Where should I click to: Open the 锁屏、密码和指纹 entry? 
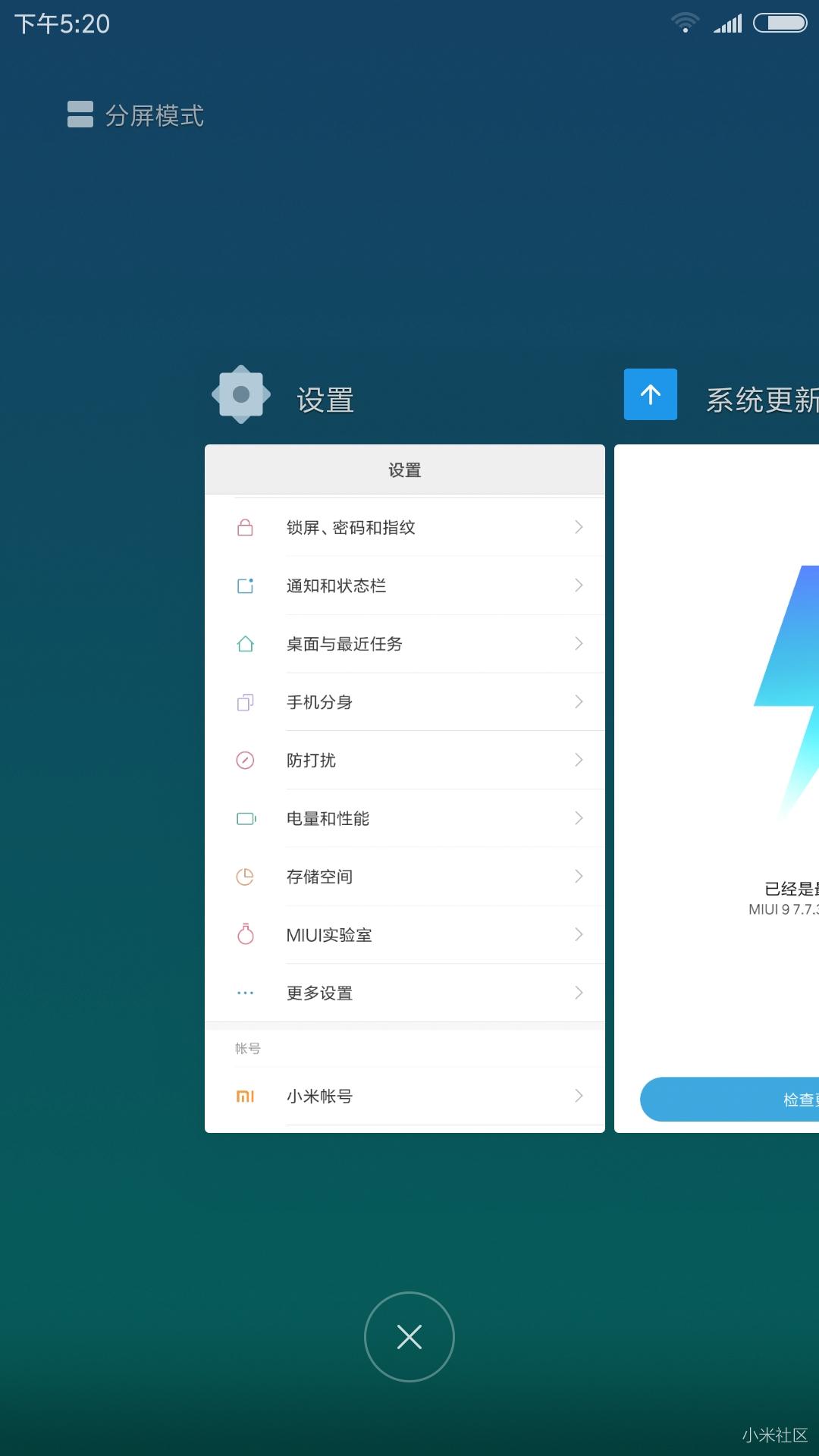point(405,528)
